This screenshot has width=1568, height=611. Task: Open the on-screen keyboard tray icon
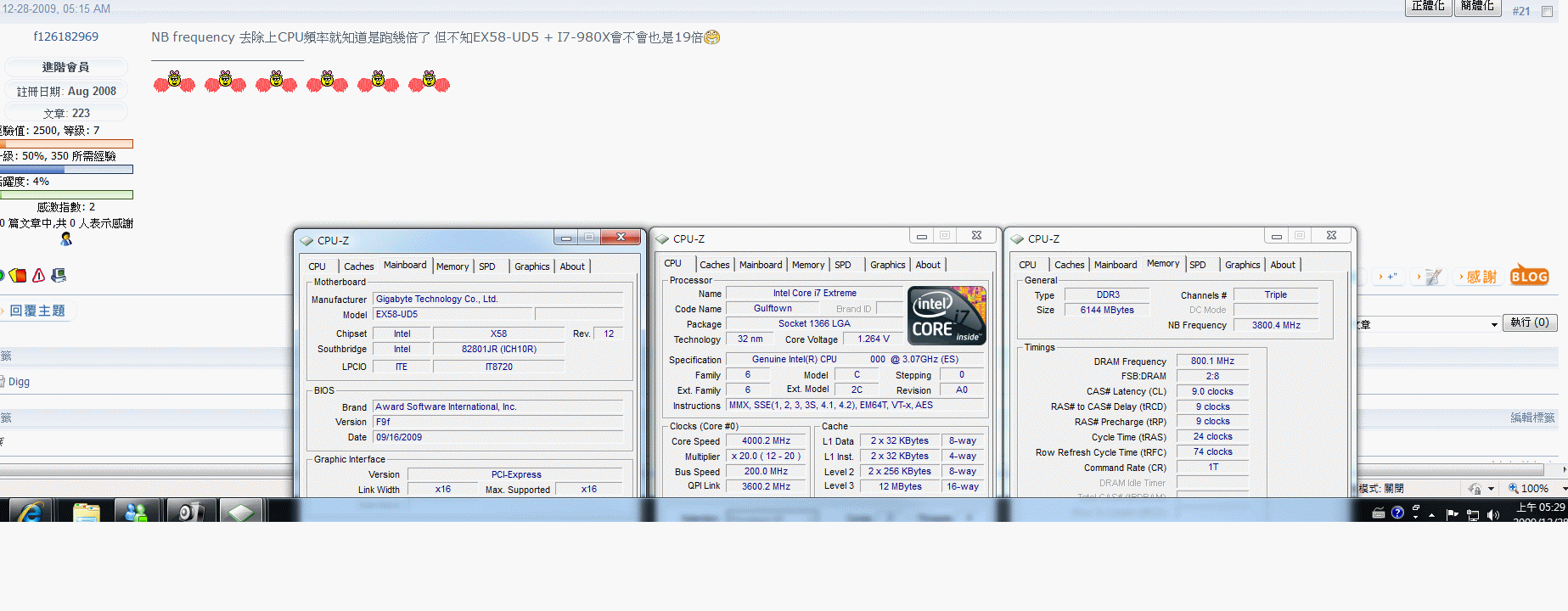point(1378,513)
